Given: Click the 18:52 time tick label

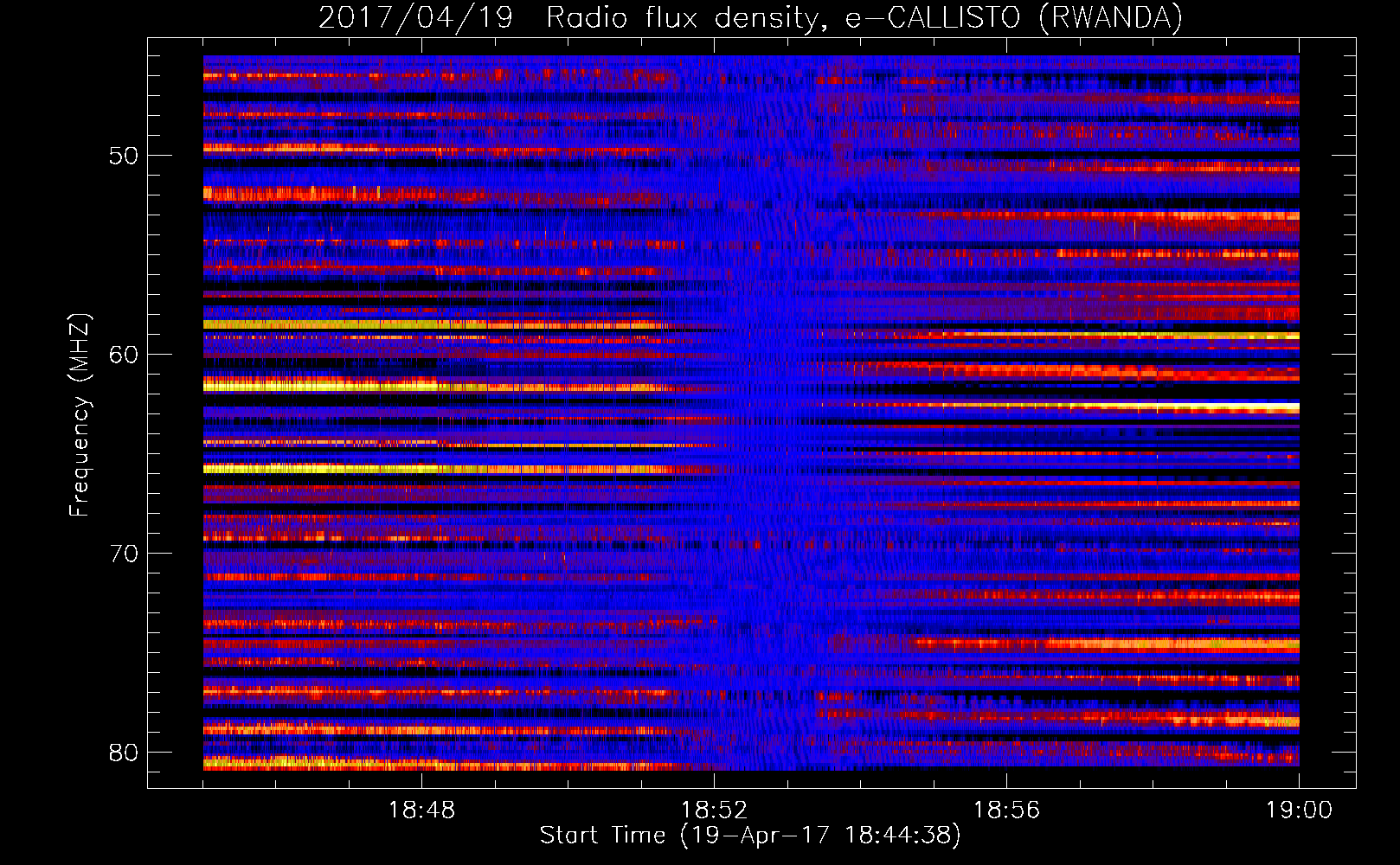Looking at the screenshot, I should pyautogui.click(x=714, y=811).
